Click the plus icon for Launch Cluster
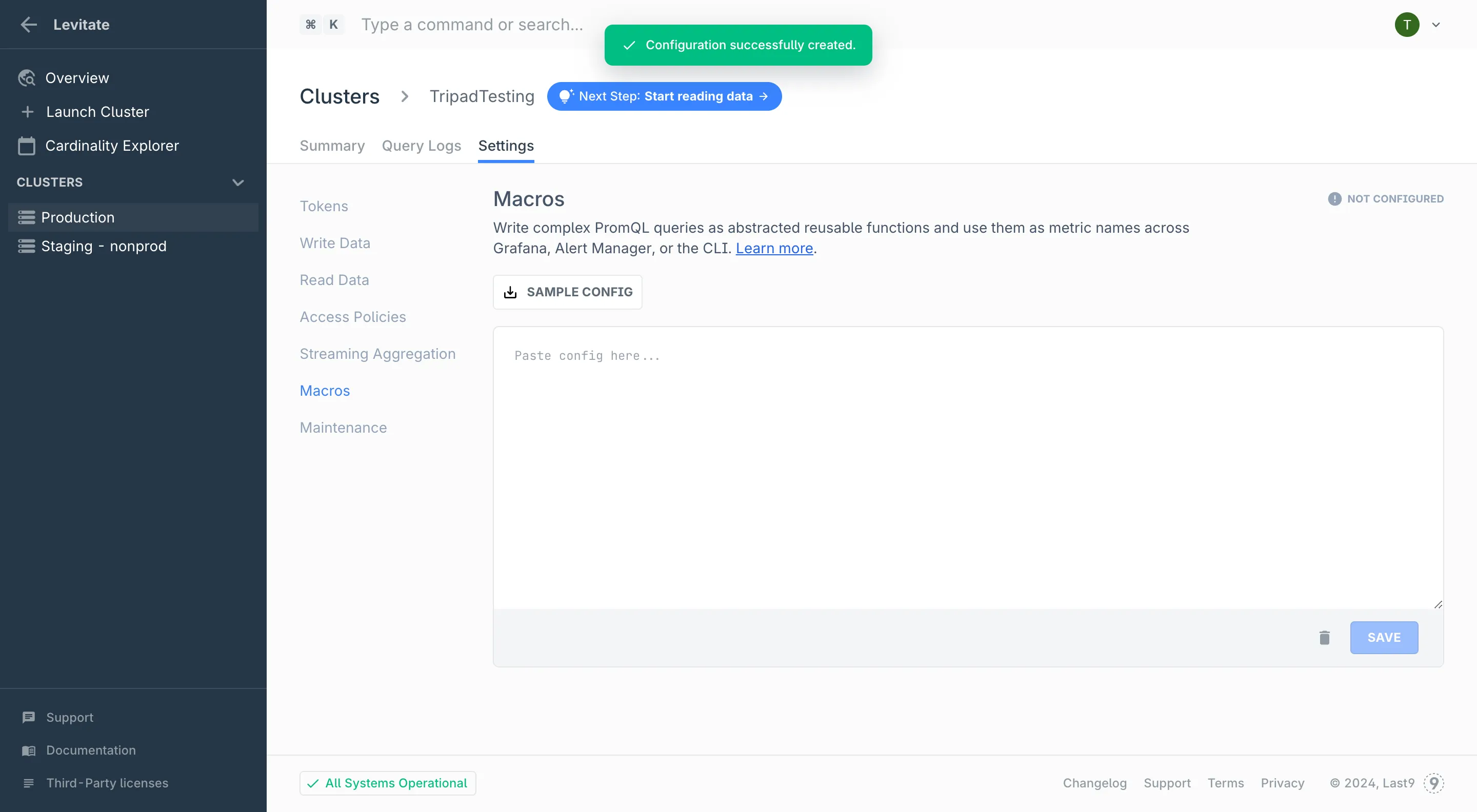 (x=28, y=112)
